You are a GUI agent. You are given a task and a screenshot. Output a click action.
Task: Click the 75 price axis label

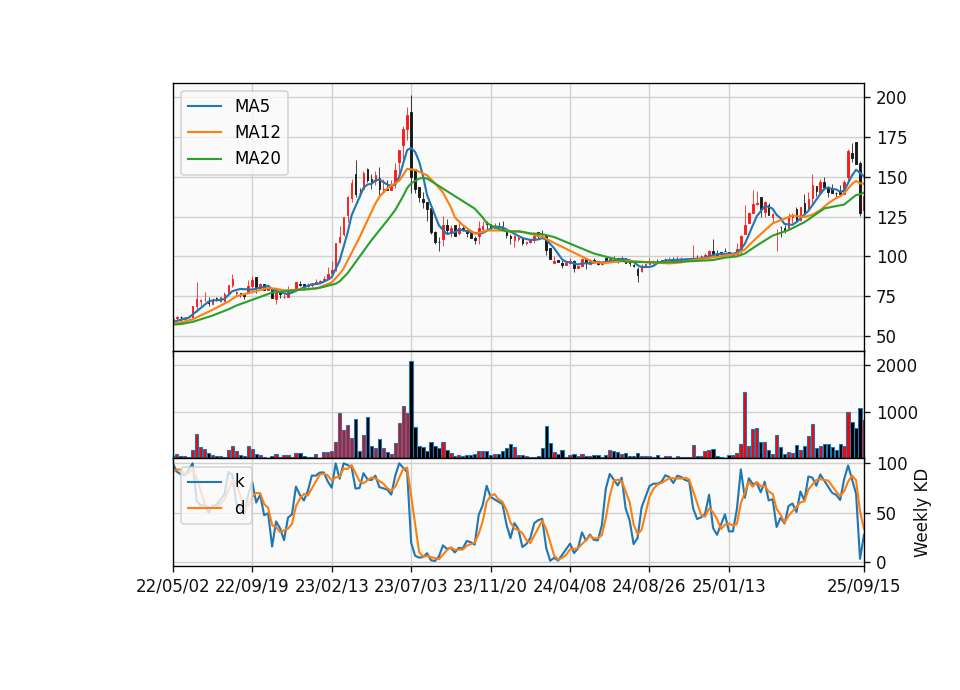887,297
